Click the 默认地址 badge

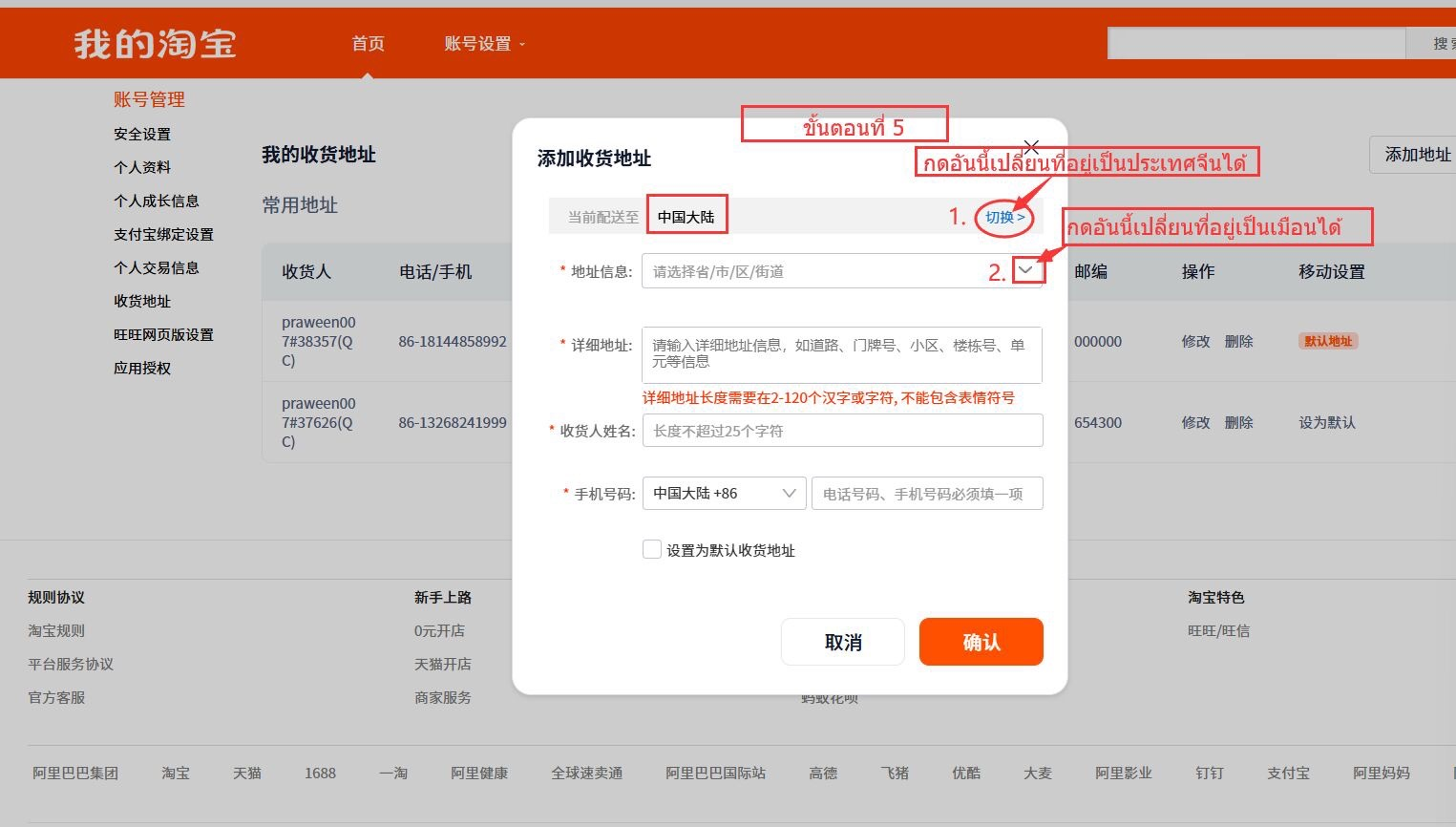pos(1328,341)
